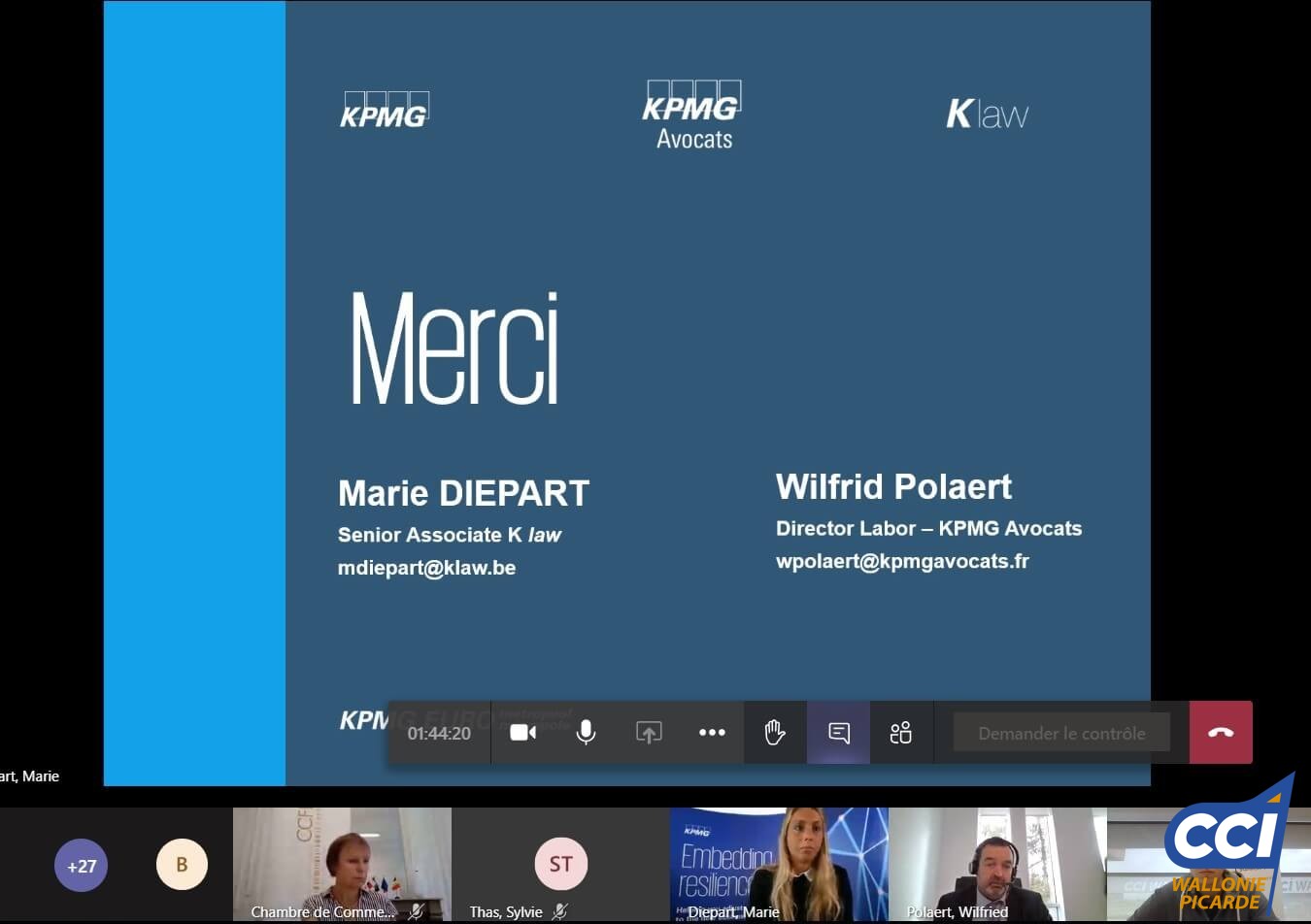Click the KPMG Avocats logo on the slide
The image size is (1311, 924).
click(x=692, y=115)
